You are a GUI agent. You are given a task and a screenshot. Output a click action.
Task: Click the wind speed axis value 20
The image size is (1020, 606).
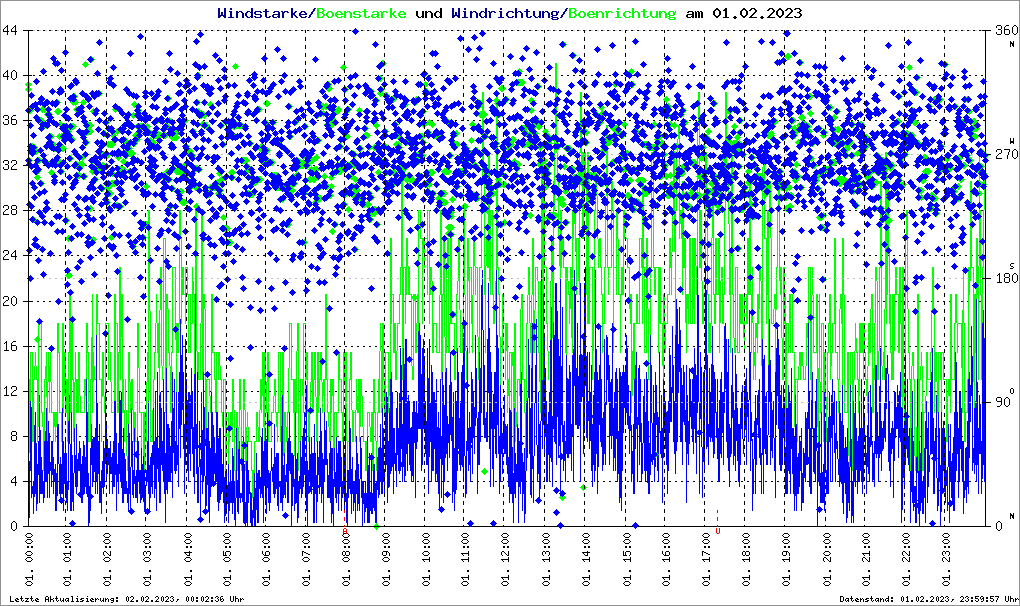[10, 301]
